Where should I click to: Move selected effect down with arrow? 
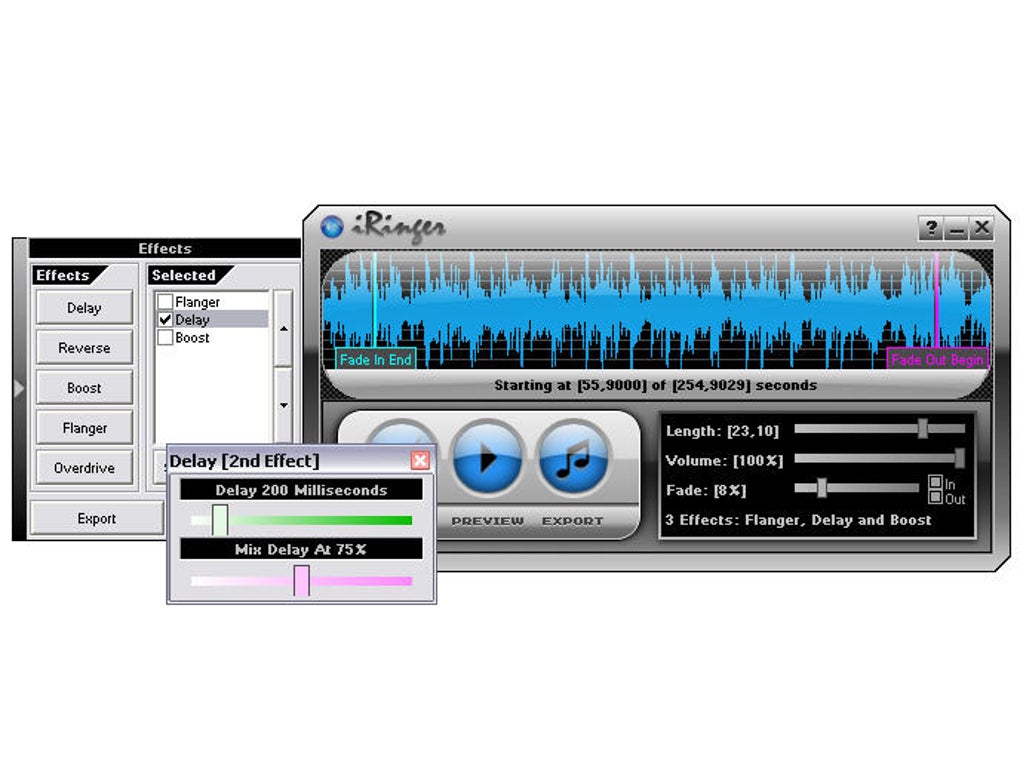click(x=284, y=405)
